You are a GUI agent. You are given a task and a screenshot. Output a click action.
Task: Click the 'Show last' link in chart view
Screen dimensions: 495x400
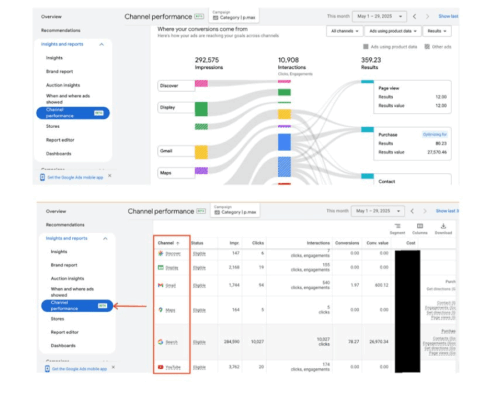click(448, 16)
